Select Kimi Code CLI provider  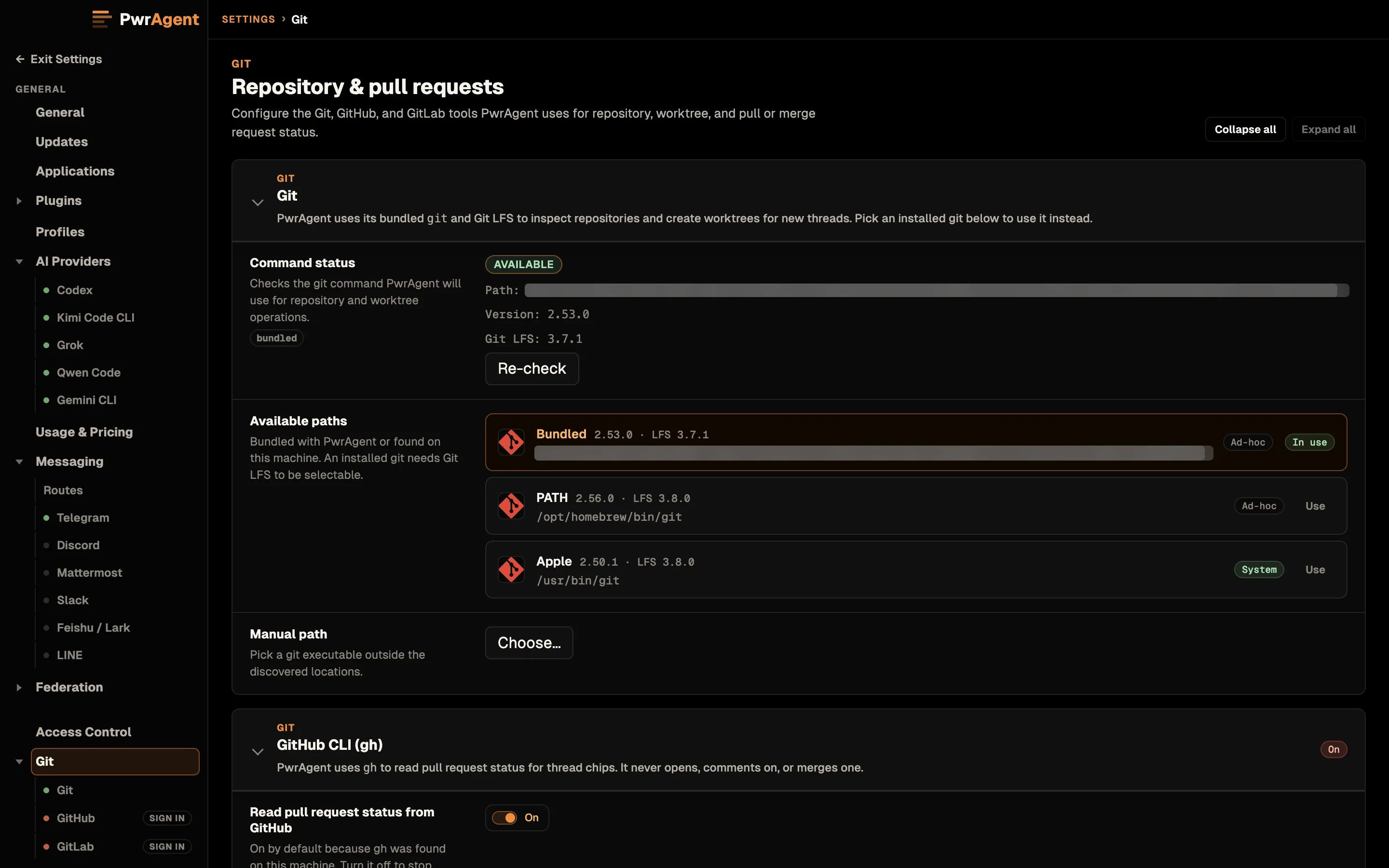click(95, 317)
